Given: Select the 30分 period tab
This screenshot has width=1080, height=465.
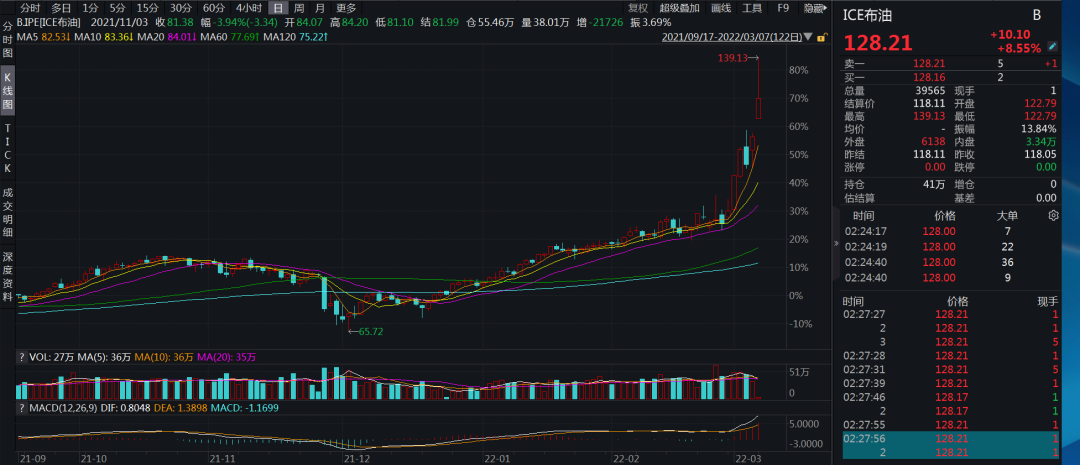Looking at the screenshot, I should pyautogui.click(x=181, y=8).
